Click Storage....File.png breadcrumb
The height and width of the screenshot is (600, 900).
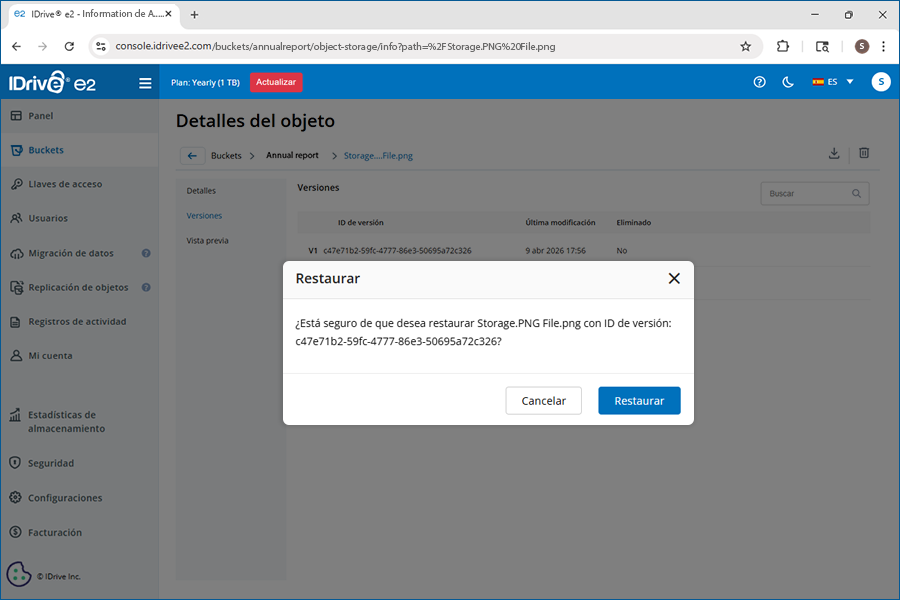coord(378,156)
